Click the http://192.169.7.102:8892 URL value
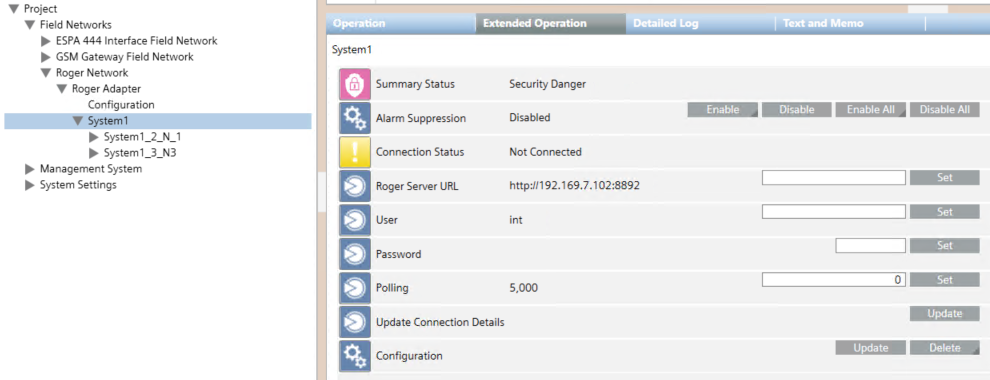 coord(575,186)
